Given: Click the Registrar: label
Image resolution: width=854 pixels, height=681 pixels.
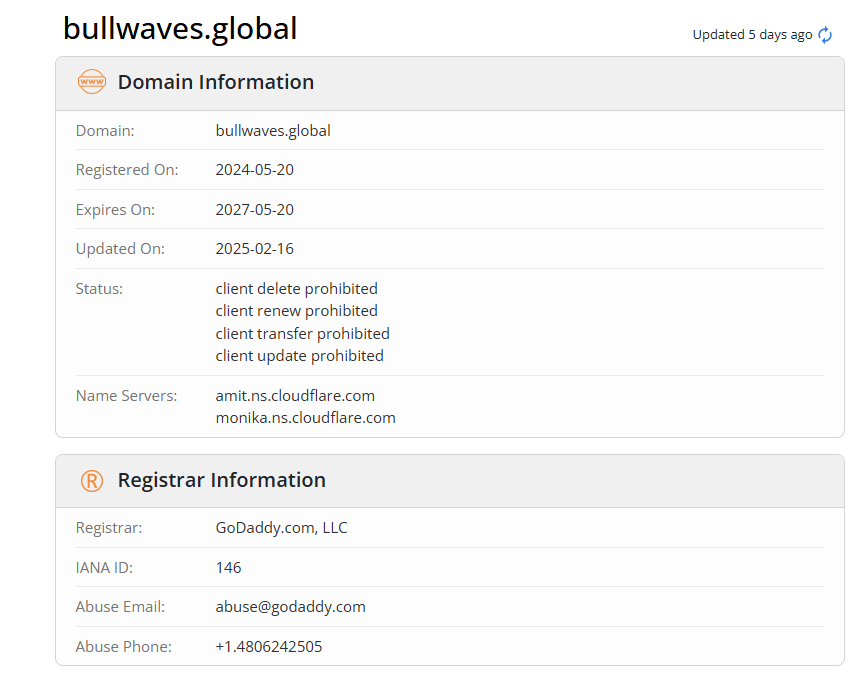Looking at the screenshot, I should point(108,528).
